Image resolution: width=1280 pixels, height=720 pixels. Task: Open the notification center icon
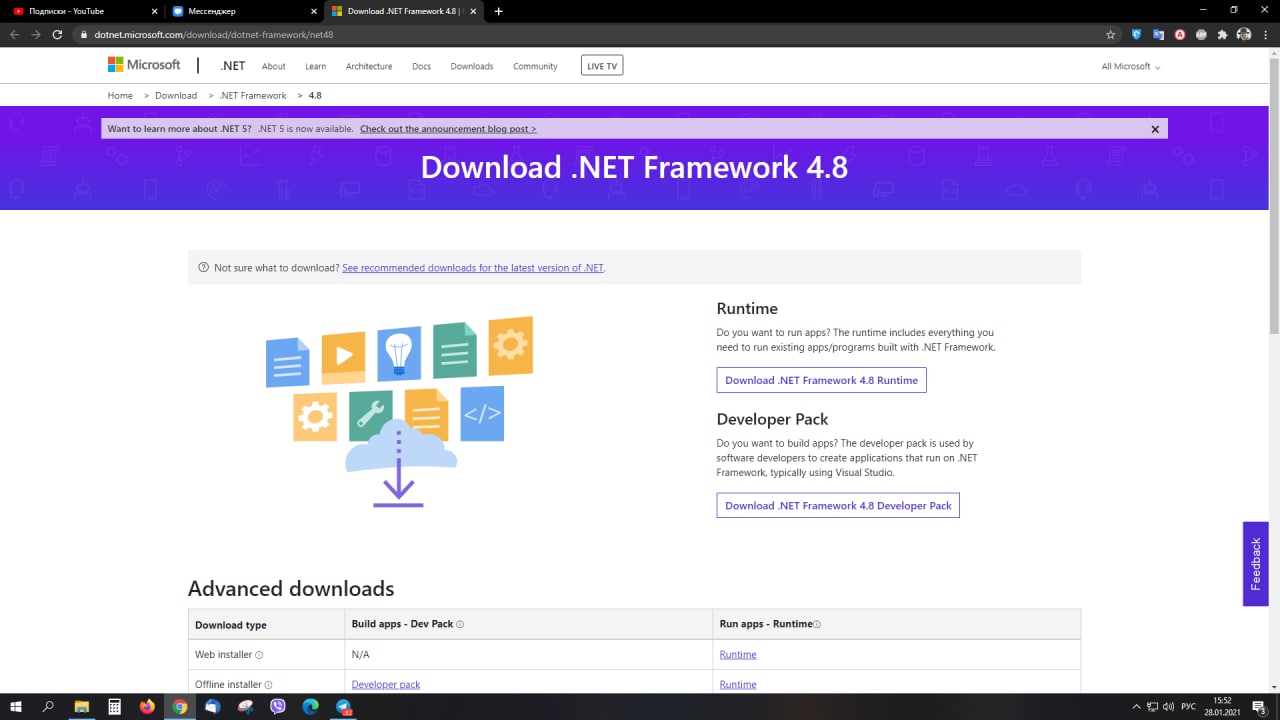pyautogui.click(x=1260, y=707)
